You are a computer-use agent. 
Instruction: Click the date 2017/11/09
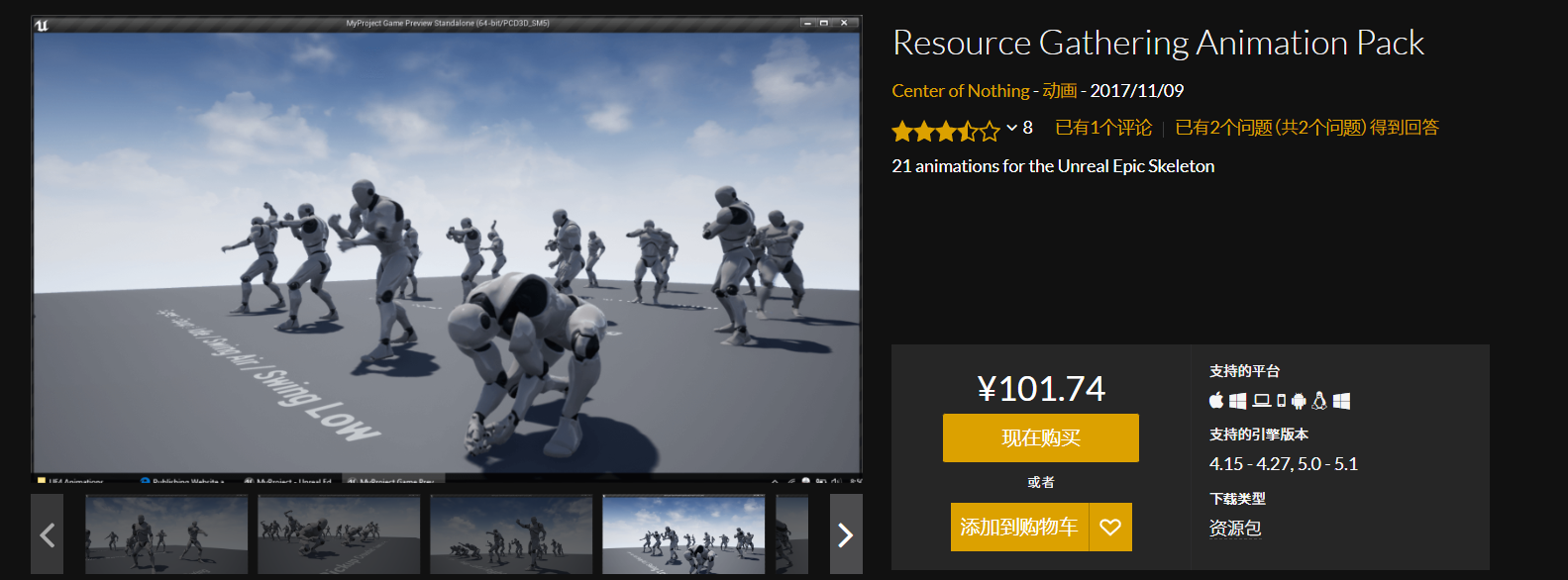tap(1137, 91)
